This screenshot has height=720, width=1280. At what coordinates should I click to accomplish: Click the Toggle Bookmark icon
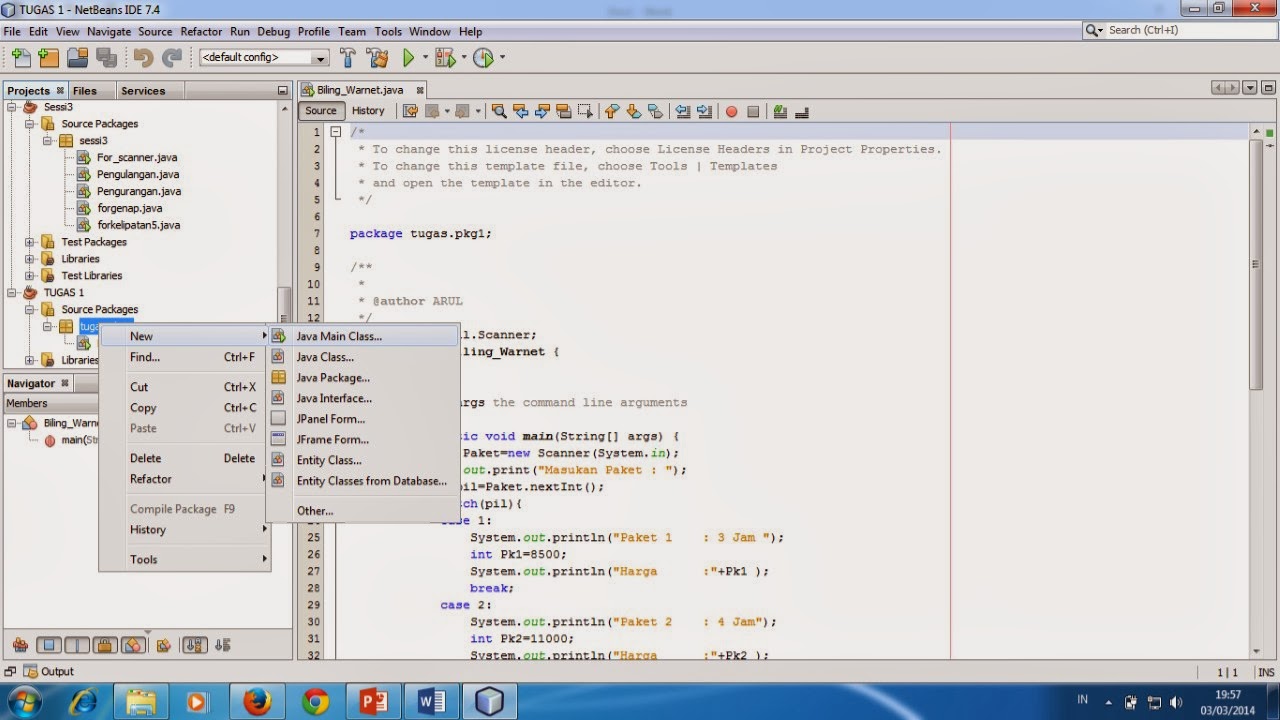(x=656, y=111)
